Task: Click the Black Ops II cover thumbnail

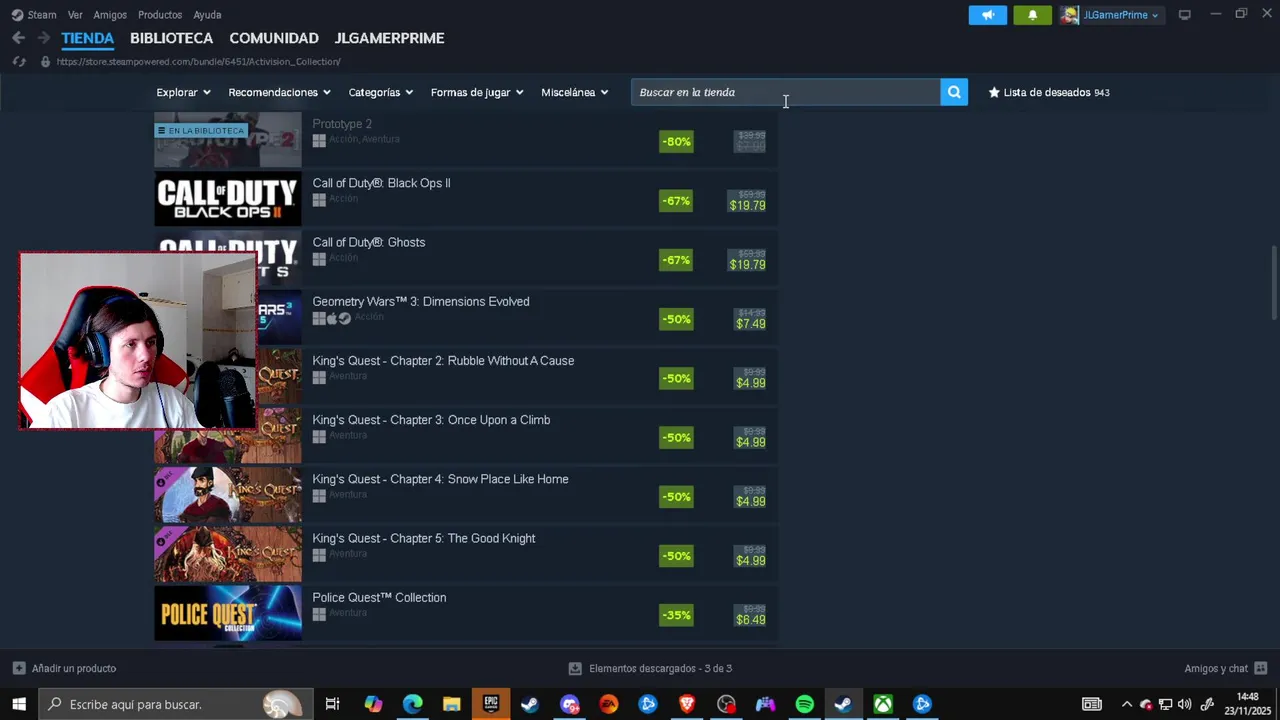Action: point(228,199)
